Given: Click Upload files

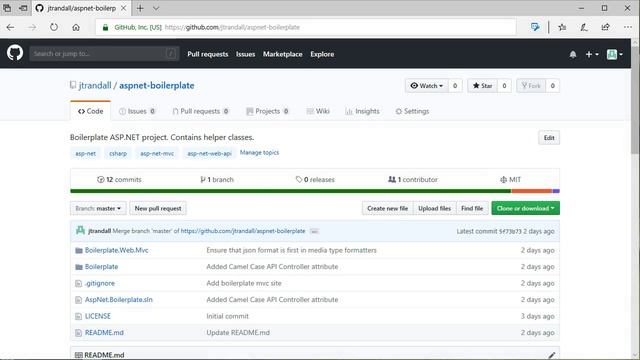Looking at the screenshot, I should click(x=434, y=208).
